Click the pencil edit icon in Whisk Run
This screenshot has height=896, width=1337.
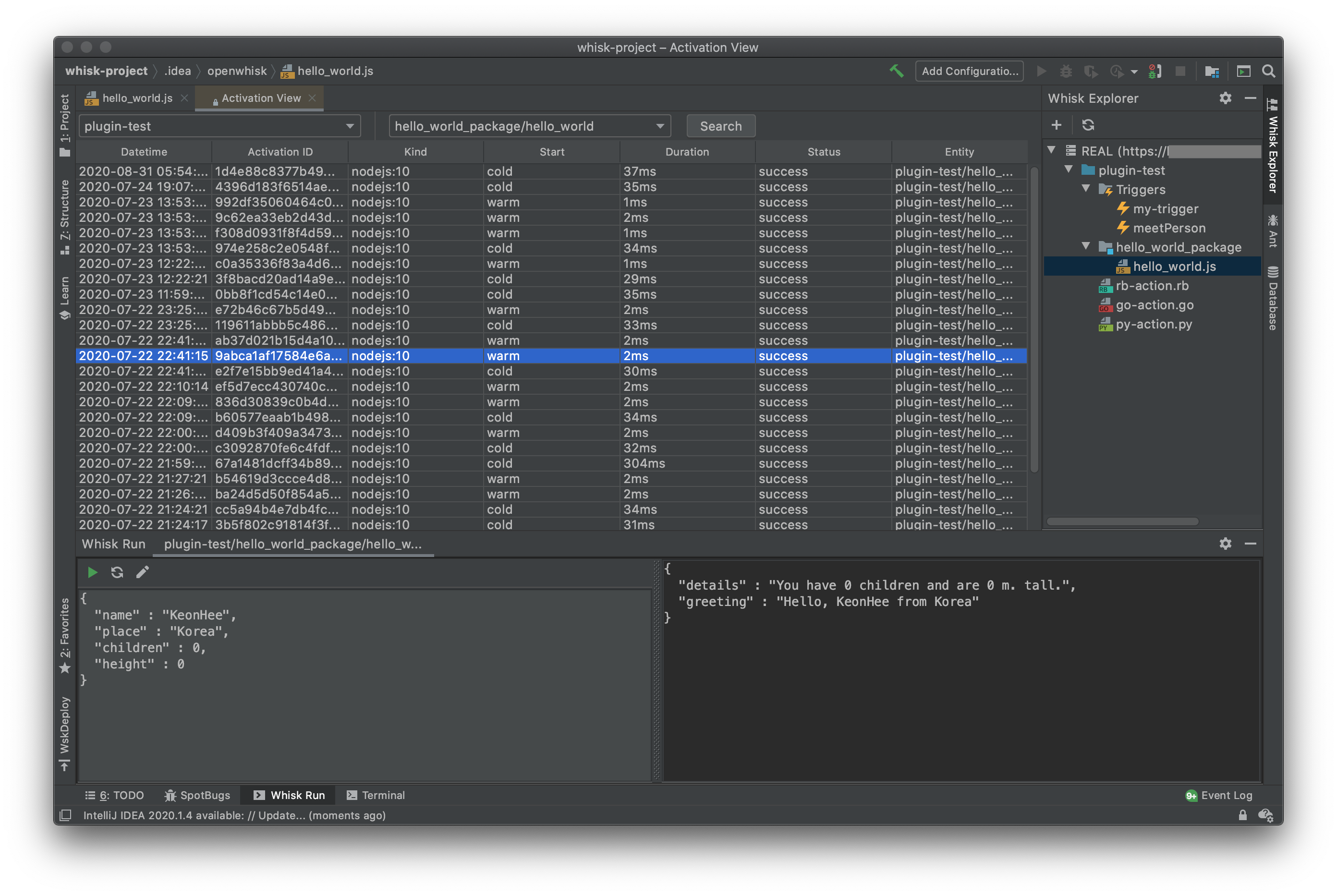(x=142, y=572)
